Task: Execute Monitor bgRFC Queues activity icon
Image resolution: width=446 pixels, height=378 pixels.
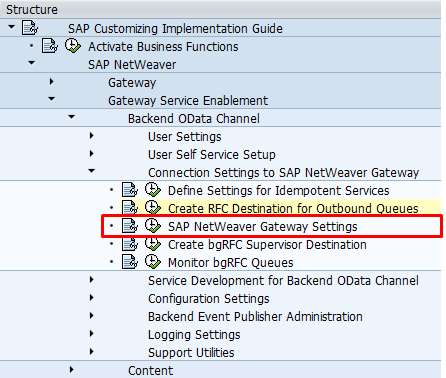Action: pos(153,262)
